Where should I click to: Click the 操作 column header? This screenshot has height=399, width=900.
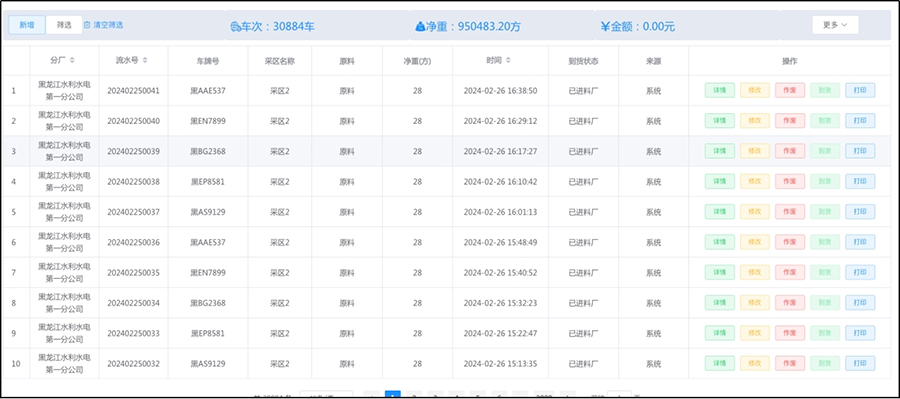click(x=790, y=61)
